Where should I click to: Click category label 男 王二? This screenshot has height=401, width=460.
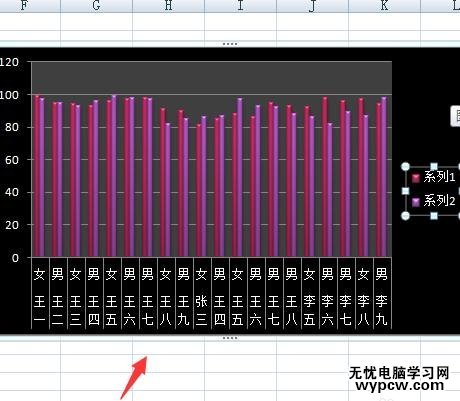(x=57, y=297)
